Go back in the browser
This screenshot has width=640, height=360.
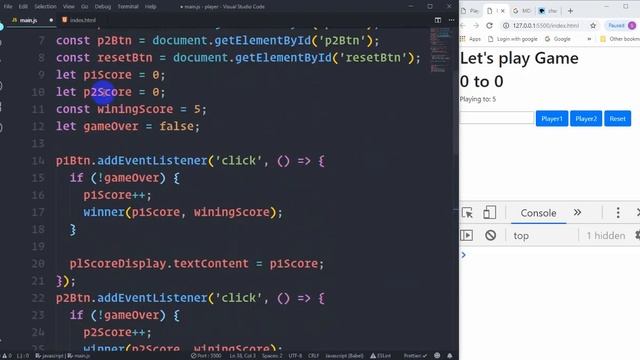(x=463, y=25)
